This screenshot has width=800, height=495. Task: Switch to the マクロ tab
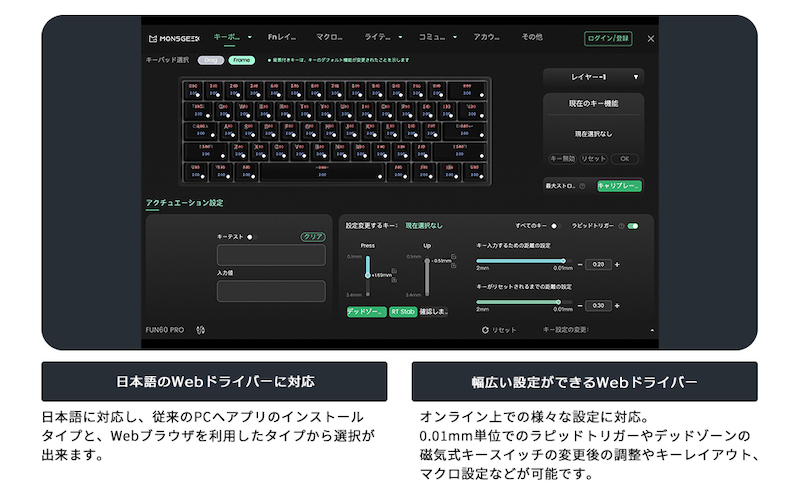coord(328,38)
